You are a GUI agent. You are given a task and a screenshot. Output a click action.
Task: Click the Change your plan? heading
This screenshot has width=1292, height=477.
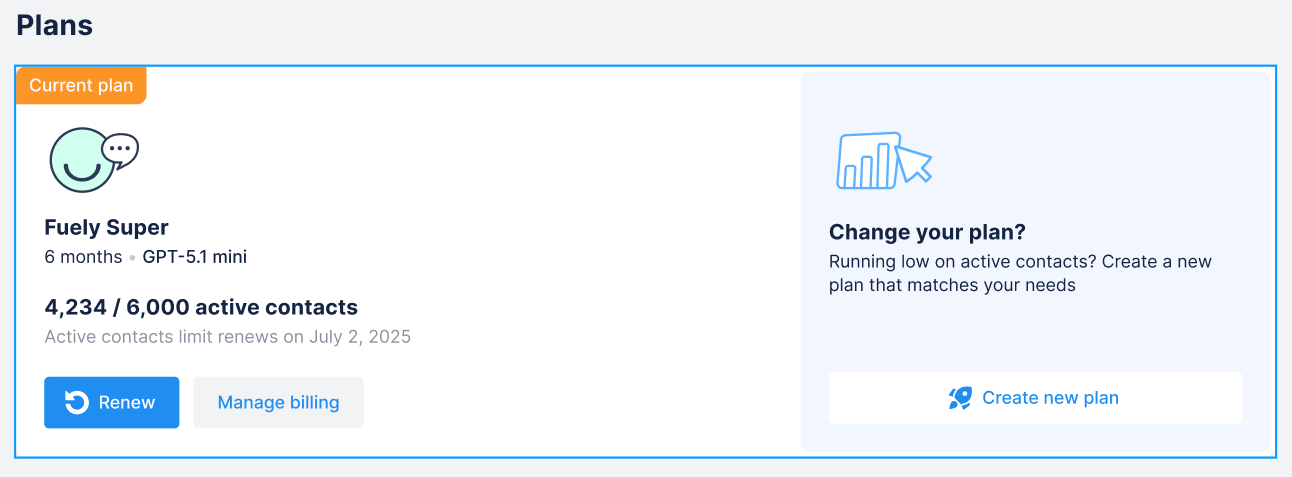(x=927, y=233)
